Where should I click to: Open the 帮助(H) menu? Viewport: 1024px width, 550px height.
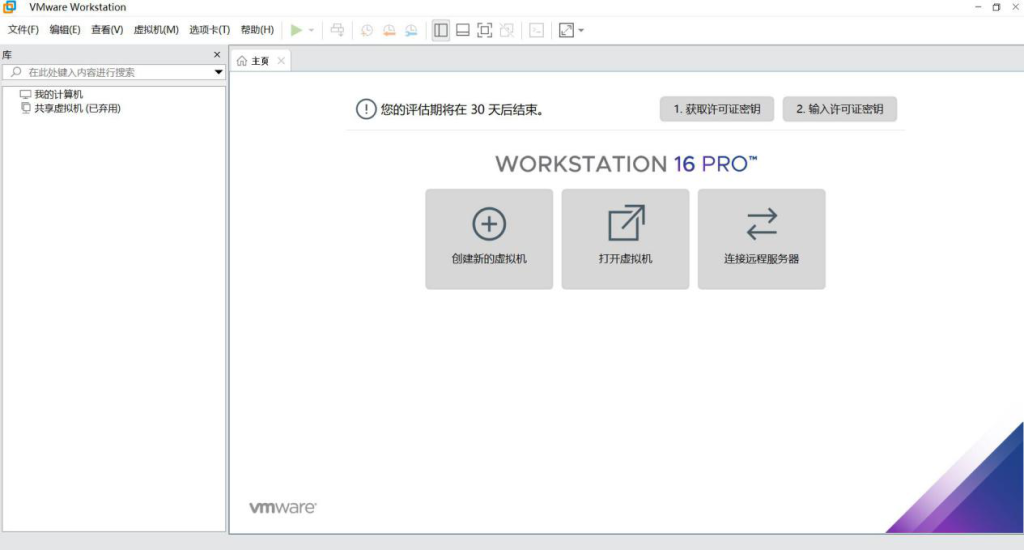coord(257,30)
